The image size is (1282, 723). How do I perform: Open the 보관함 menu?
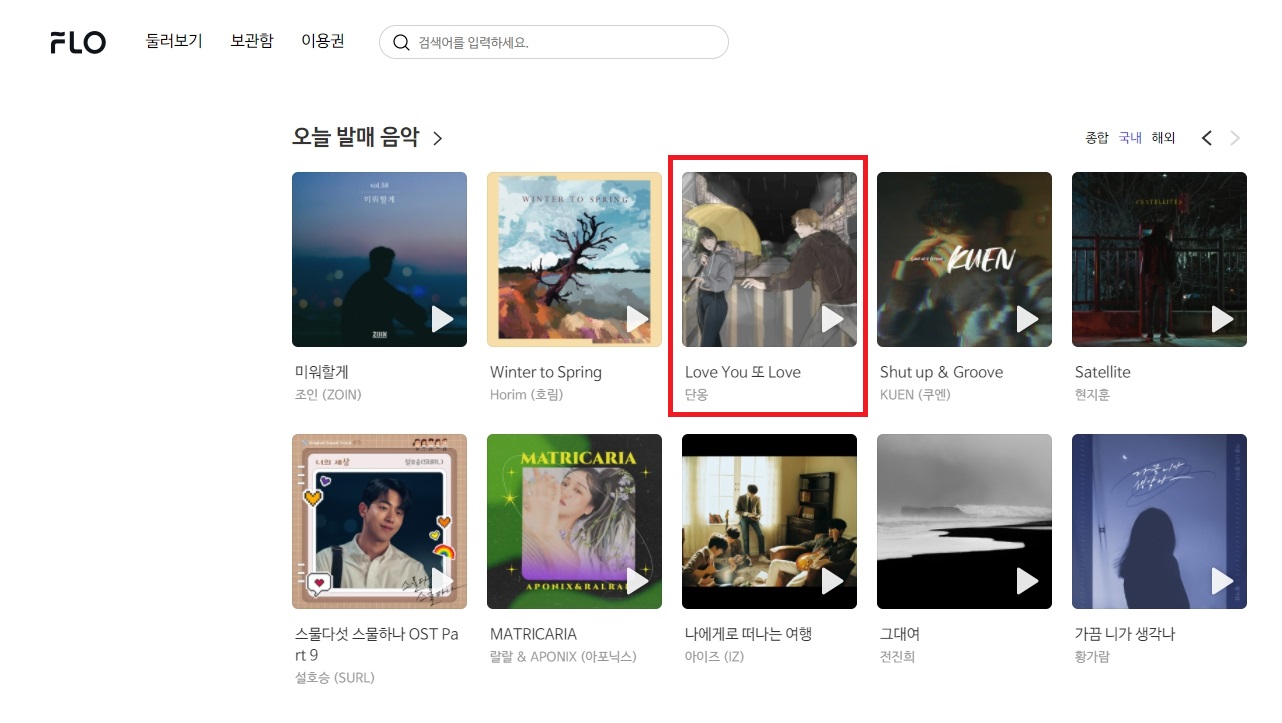point(252,41)
